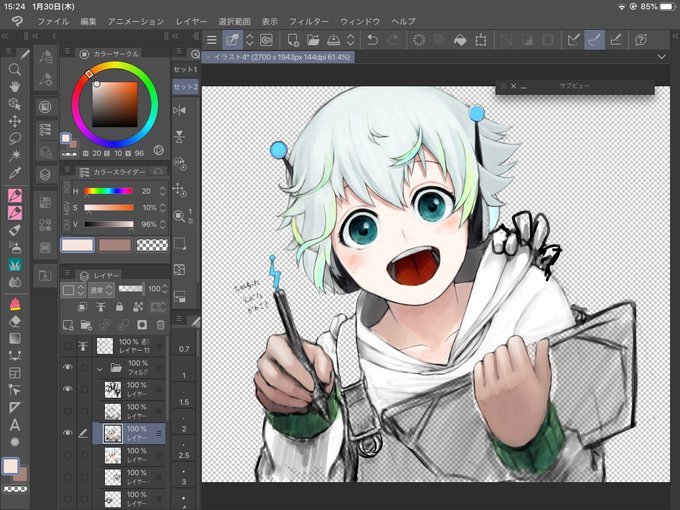Click the Fill bucket icon in command bar

click(x=460, y=40)
